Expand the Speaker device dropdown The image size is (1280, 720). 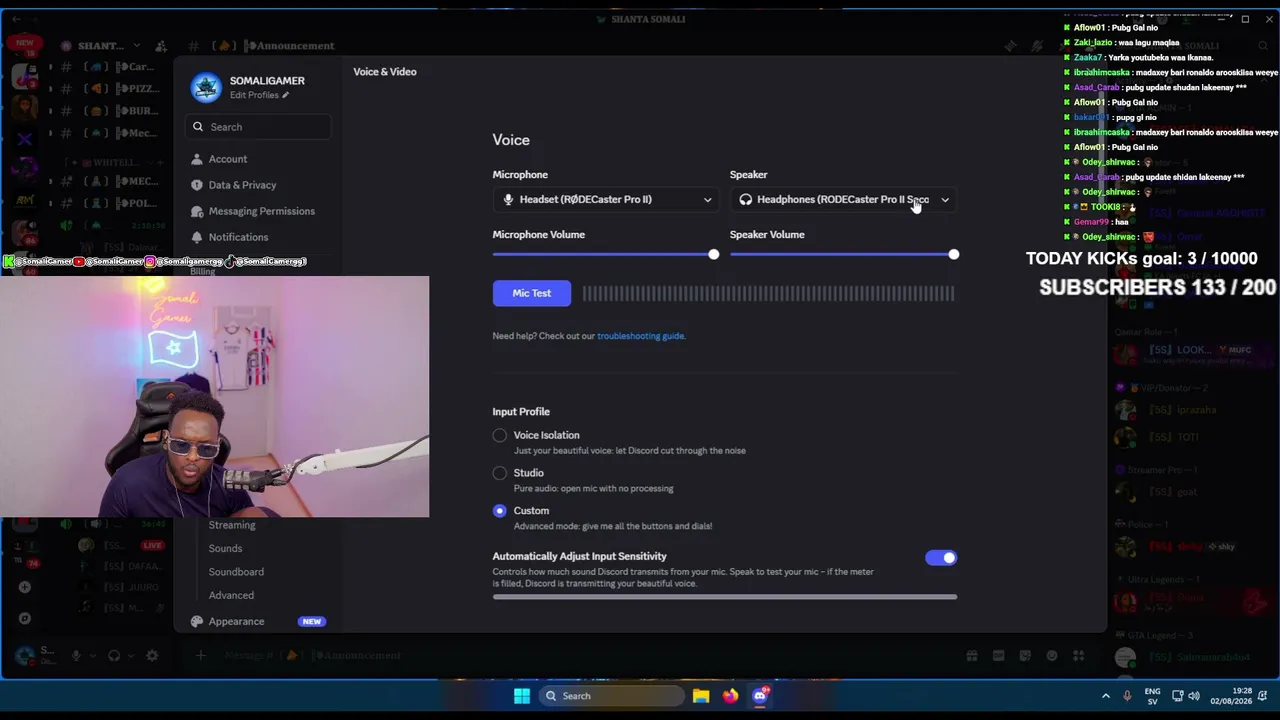[843, 199]
